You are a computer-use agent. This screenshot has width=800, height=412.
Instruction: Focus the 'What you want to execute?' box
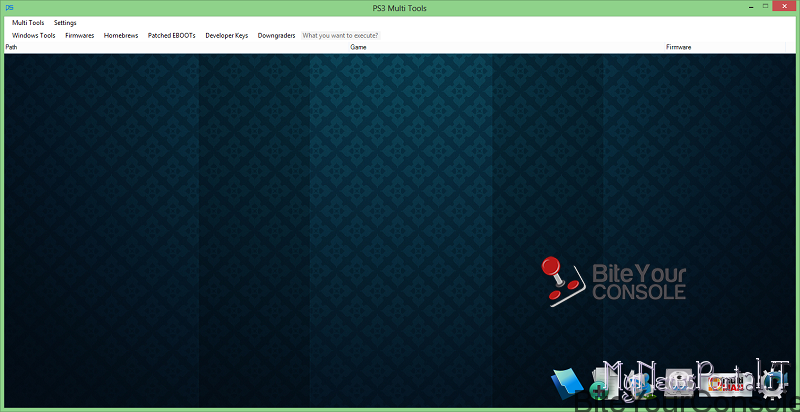point(341,36)
